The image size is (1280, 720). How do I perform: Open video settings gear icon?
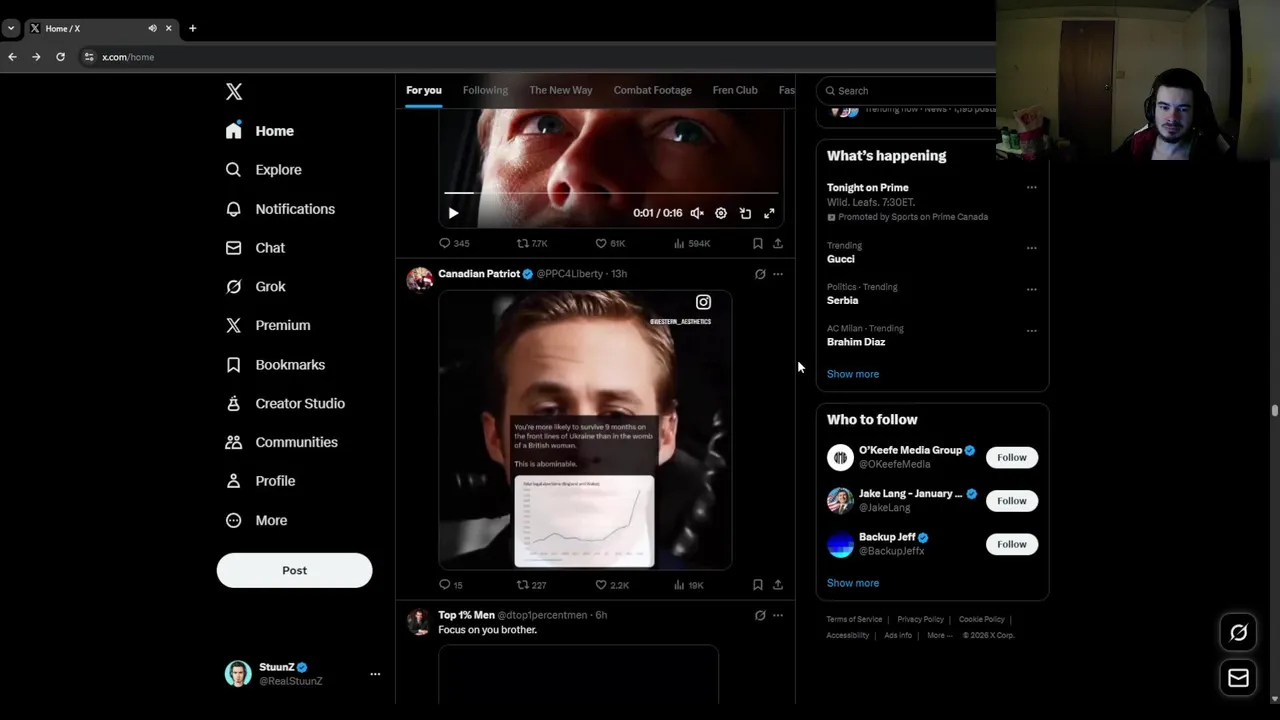[721, 213]
